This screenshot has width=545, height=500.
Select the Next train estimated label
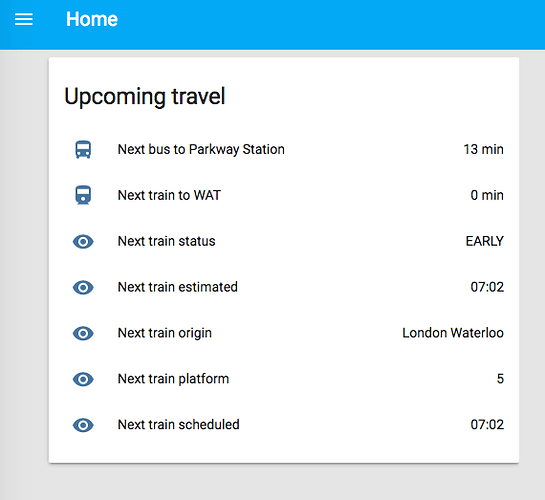tap(178, 287)
